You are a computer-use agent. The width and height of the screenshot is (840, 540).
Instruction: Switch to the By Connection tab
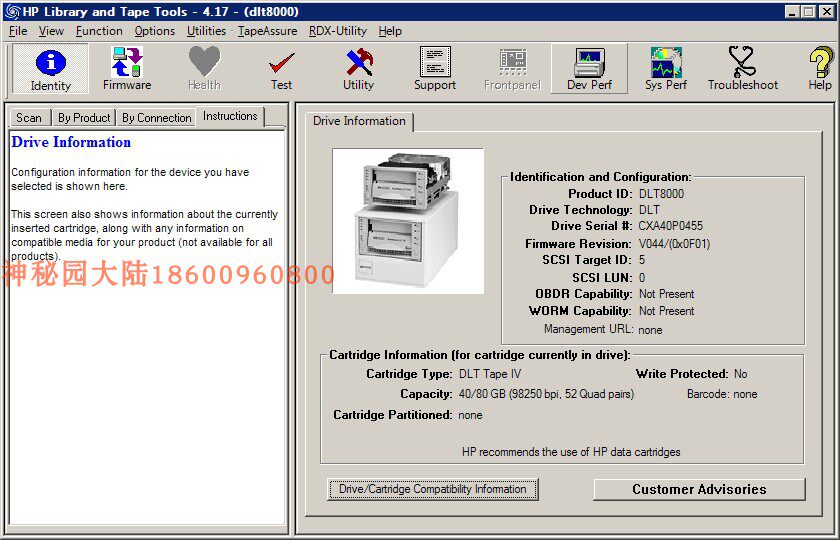[156, 118]
